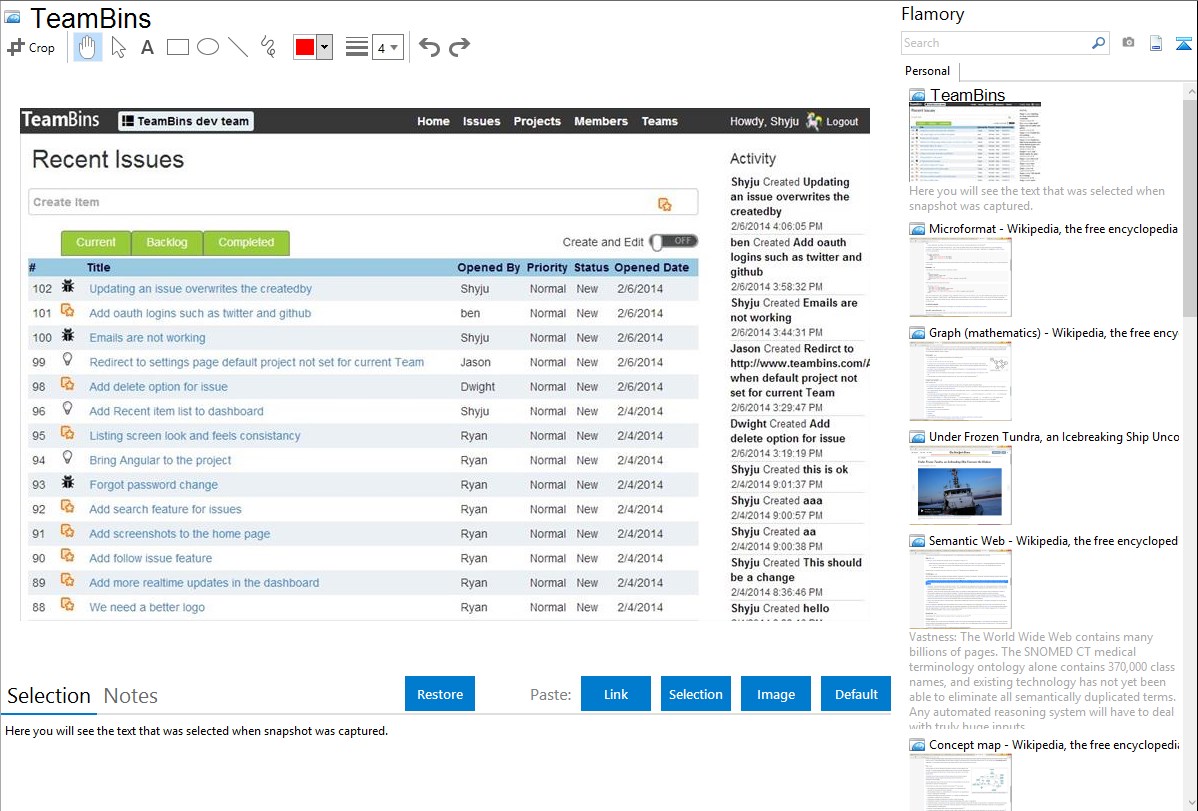Open the Personal tab
The image size is (1198, 811).
click(x=927, y=71)
